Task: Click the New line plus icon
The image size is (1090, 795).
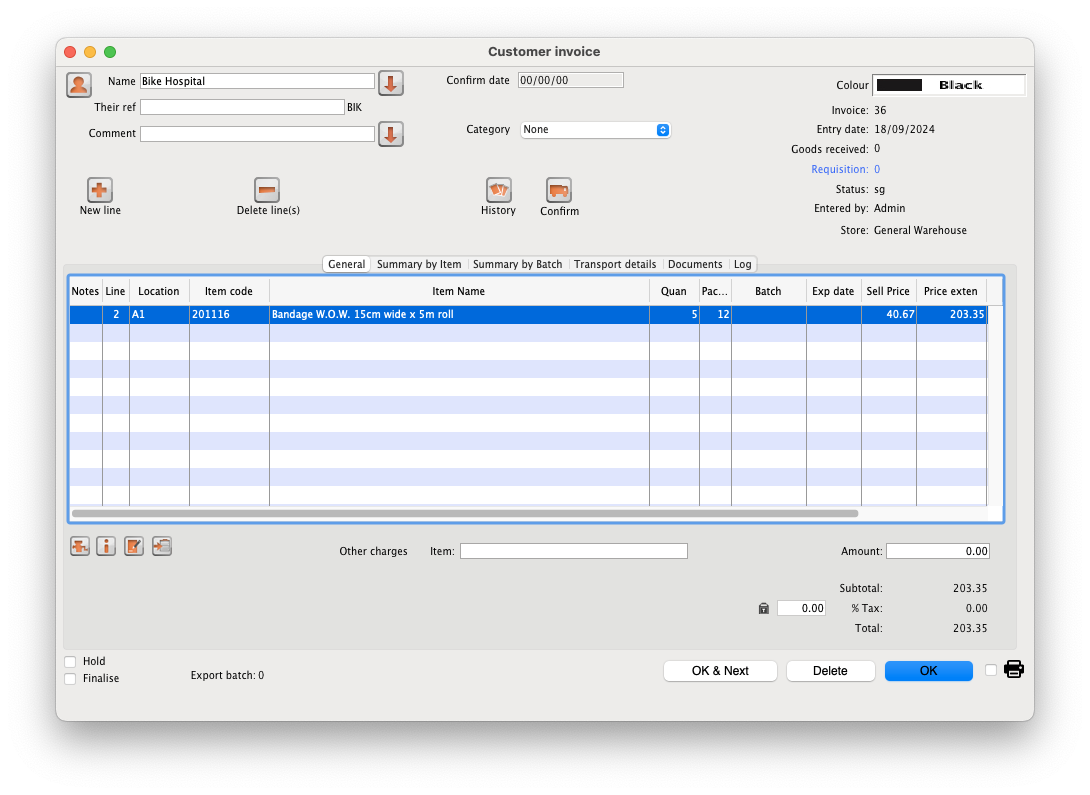Action: coord(100,190)
